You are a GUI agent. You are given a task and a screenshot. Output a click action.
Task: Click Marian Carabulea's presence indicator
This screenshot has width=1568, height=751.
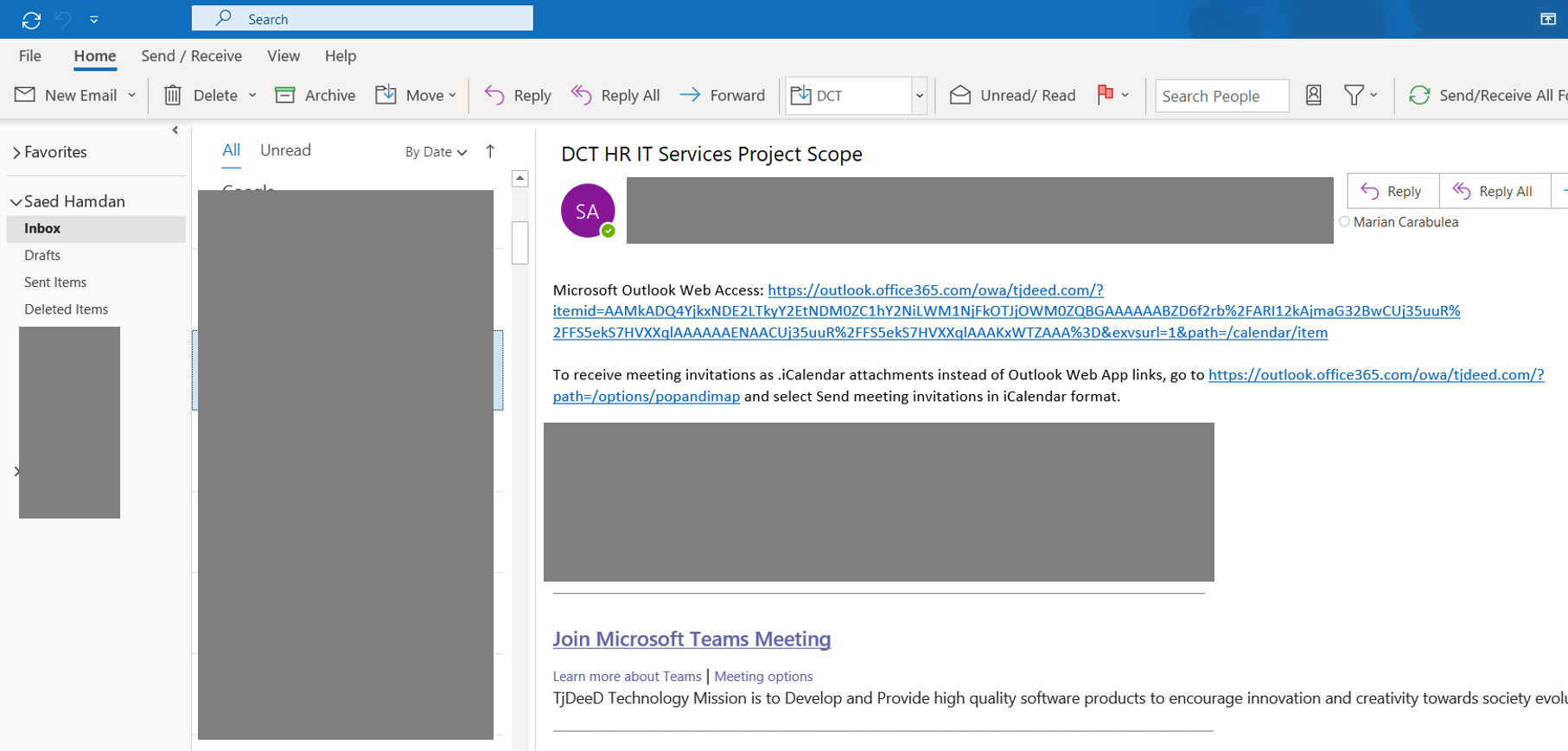[x=1345, y=222]
